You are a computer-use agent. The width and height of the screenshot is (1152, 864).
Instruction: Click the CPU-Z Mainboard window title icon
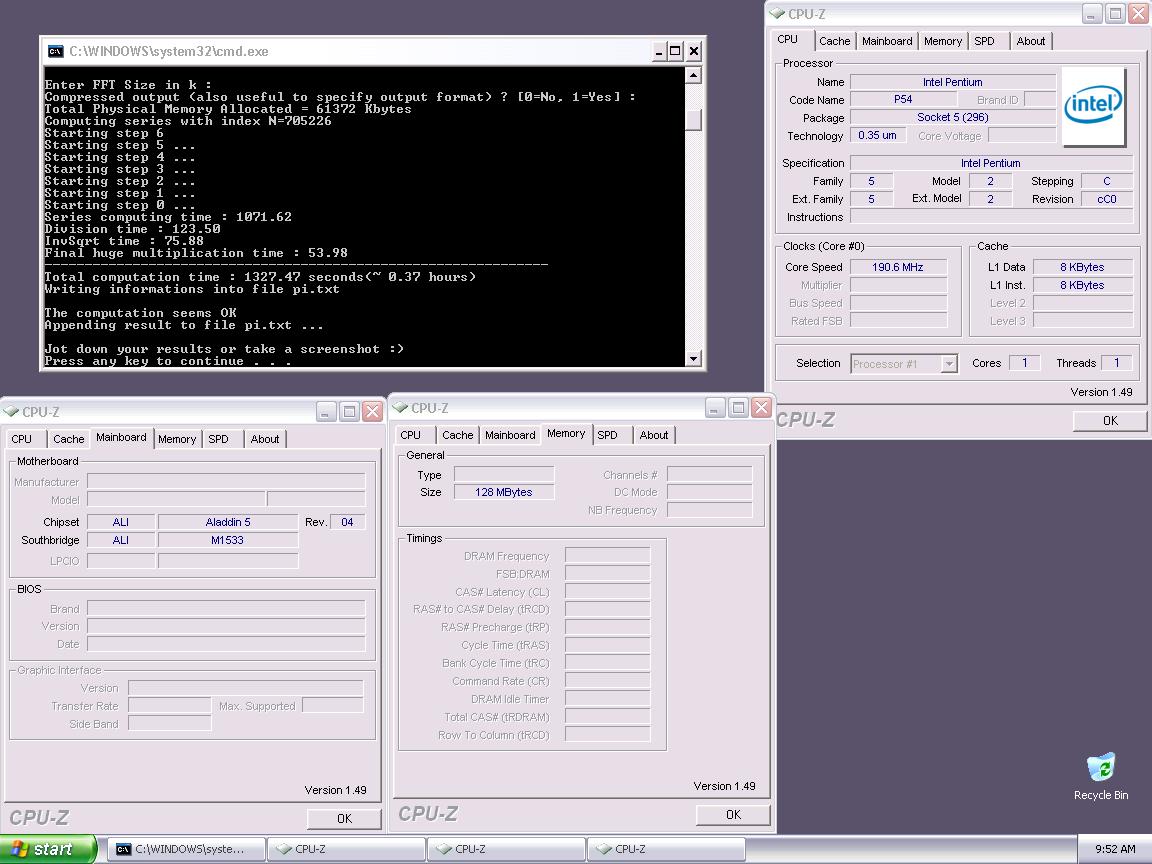pos(11,411)
